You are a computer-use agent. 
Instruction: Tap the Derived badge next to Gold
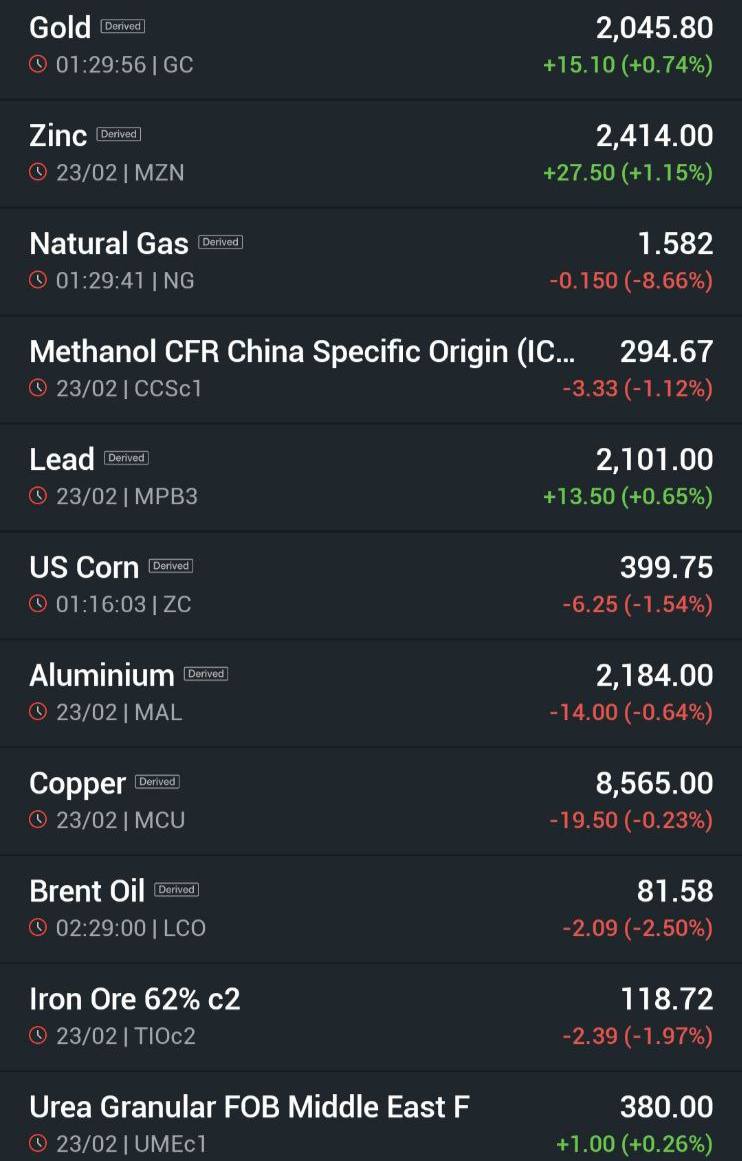point(123,27)
